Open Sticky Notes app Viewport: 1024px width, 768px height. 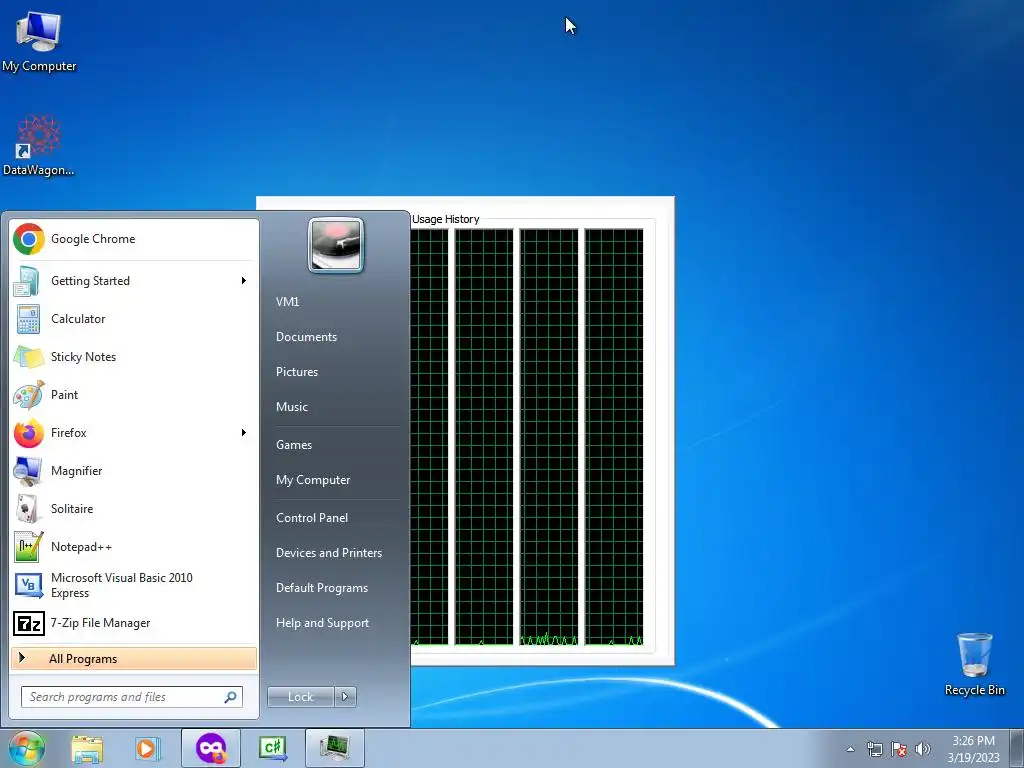(x=134, y=357)
